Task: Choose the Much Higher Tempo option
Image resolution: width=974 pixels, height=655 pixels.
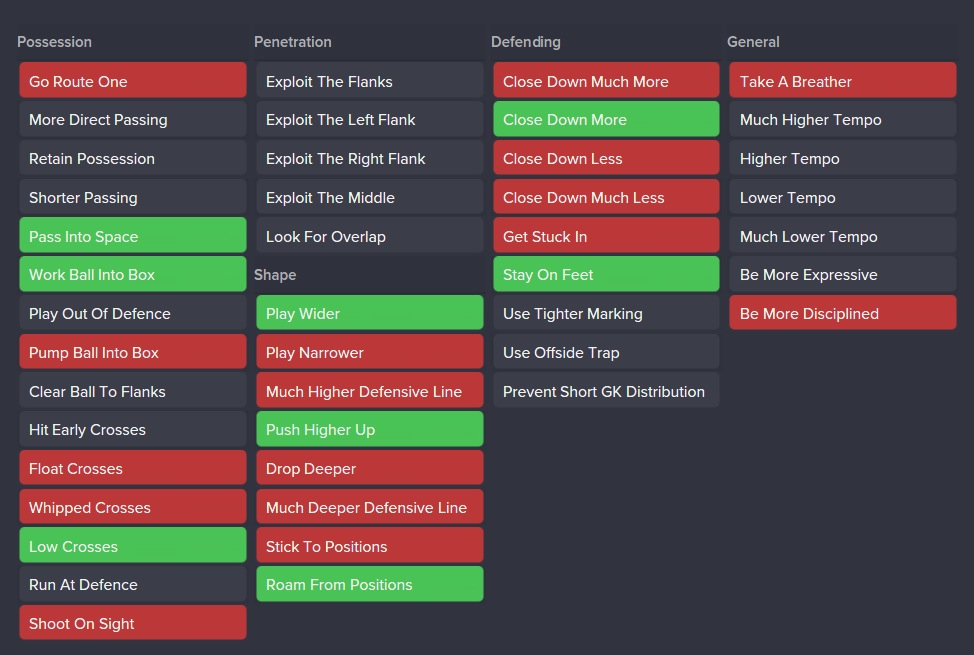Action: (x=842, y=120)
